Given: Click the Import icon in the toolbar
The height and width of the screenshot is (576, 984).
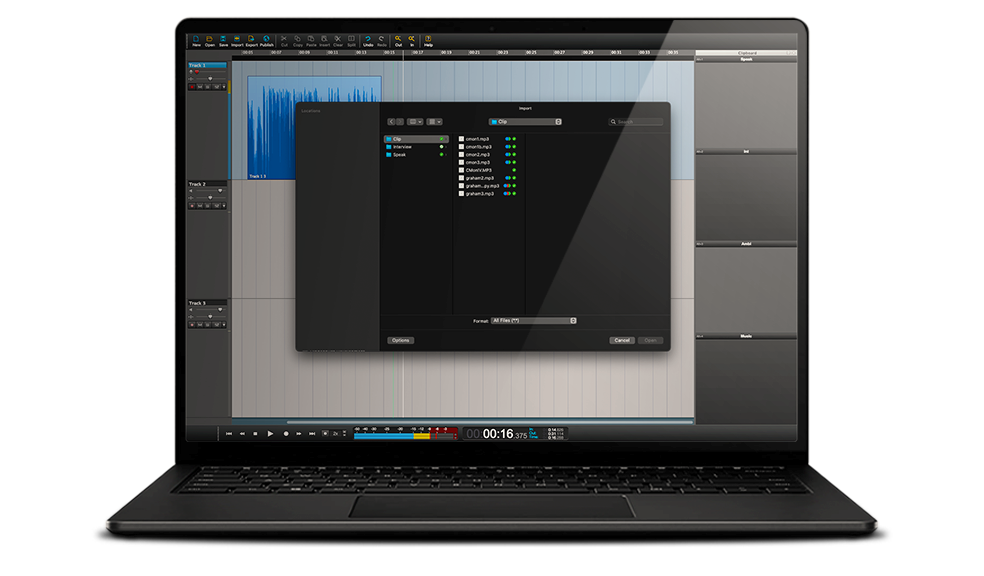Looking at the screenshot, I should pos(237,41).
